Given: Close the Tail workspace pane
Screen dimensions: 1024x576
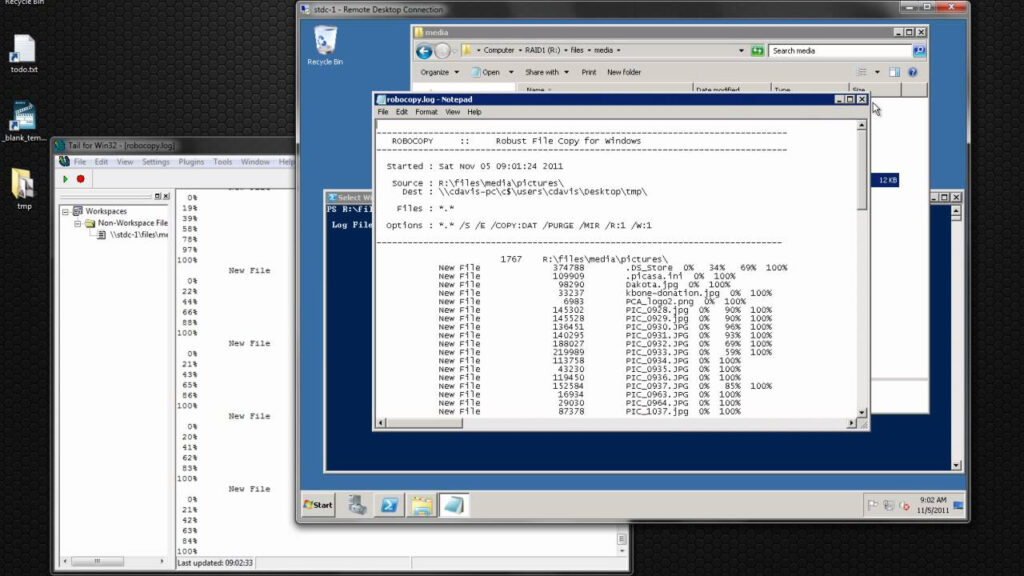Looking at the screenshot, I should (166, 196).
